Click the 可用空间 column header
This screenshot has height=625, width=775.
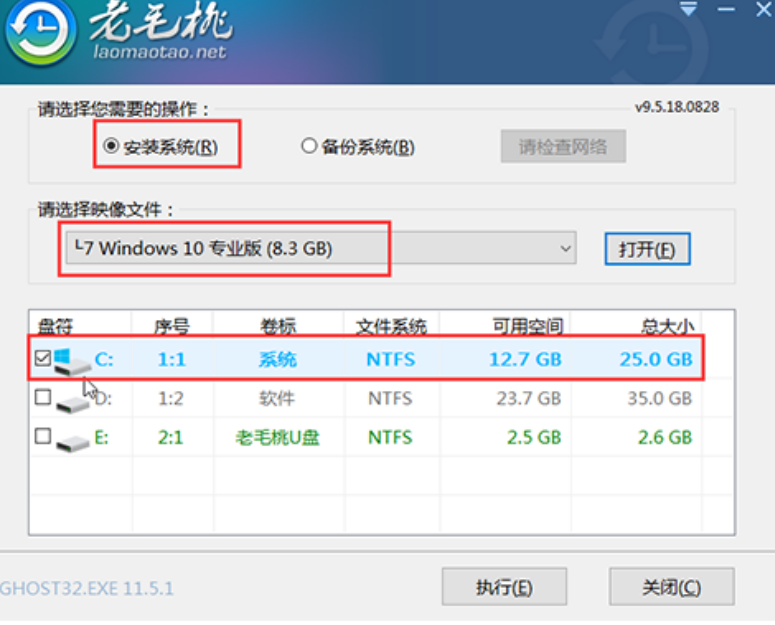[528, 326]
